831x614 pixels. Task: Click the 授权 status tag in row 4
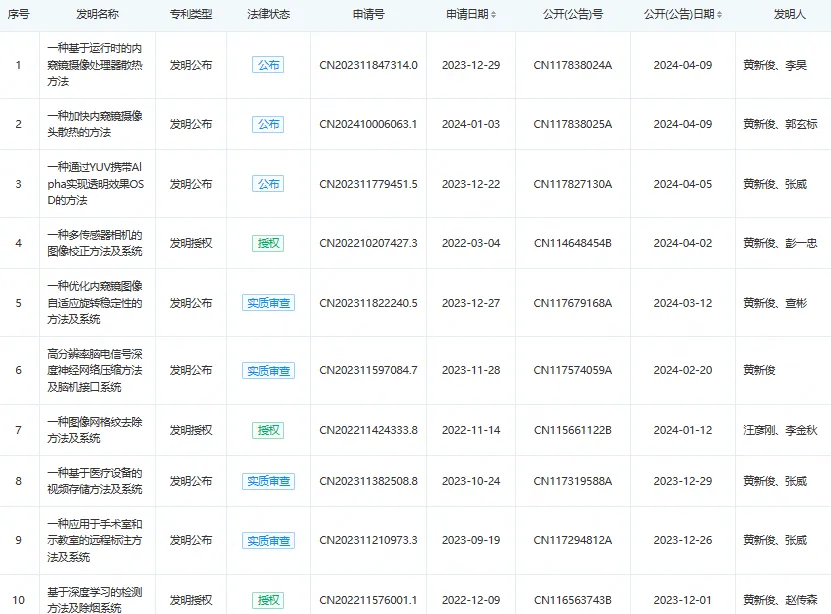(268, 243)
